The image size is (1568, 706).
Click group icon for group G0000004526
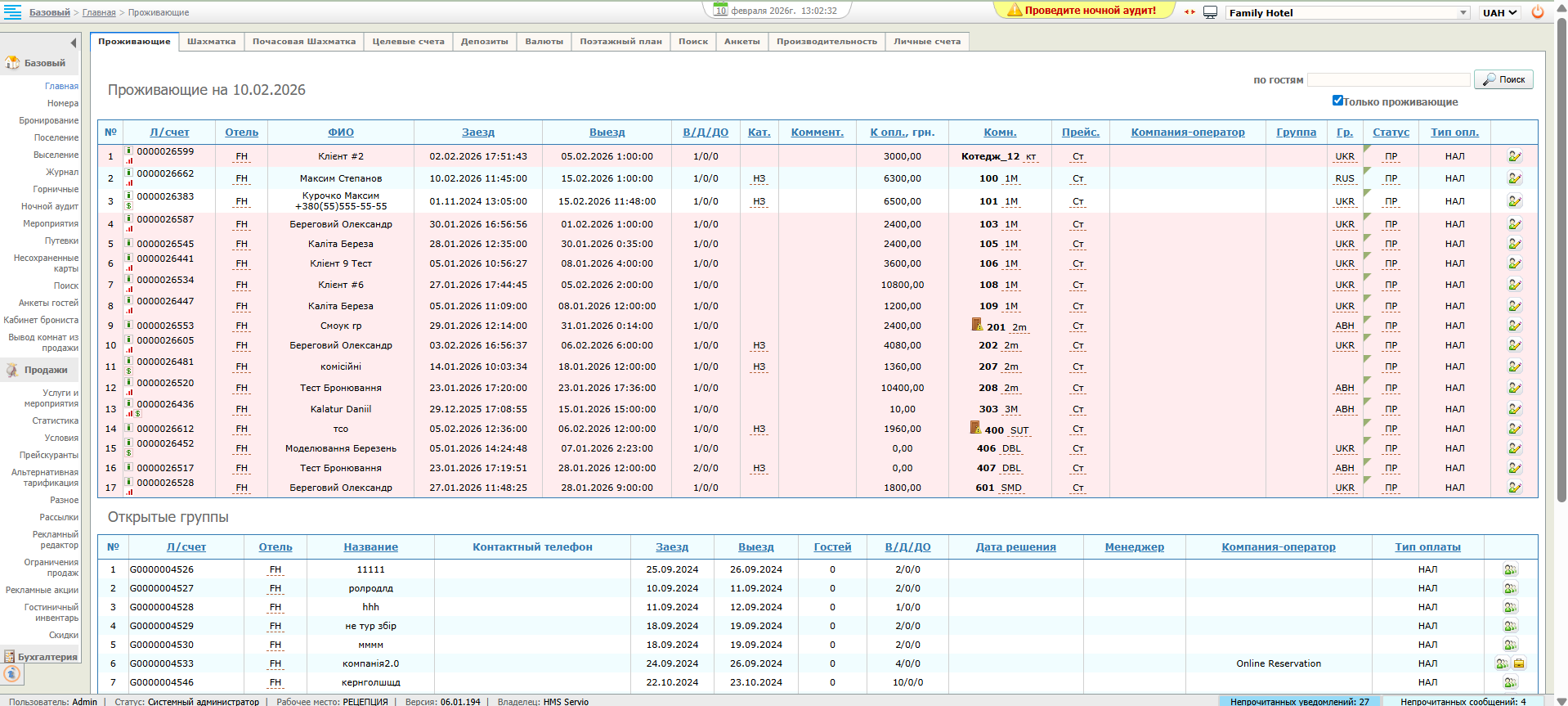(x=1510, y=569)
